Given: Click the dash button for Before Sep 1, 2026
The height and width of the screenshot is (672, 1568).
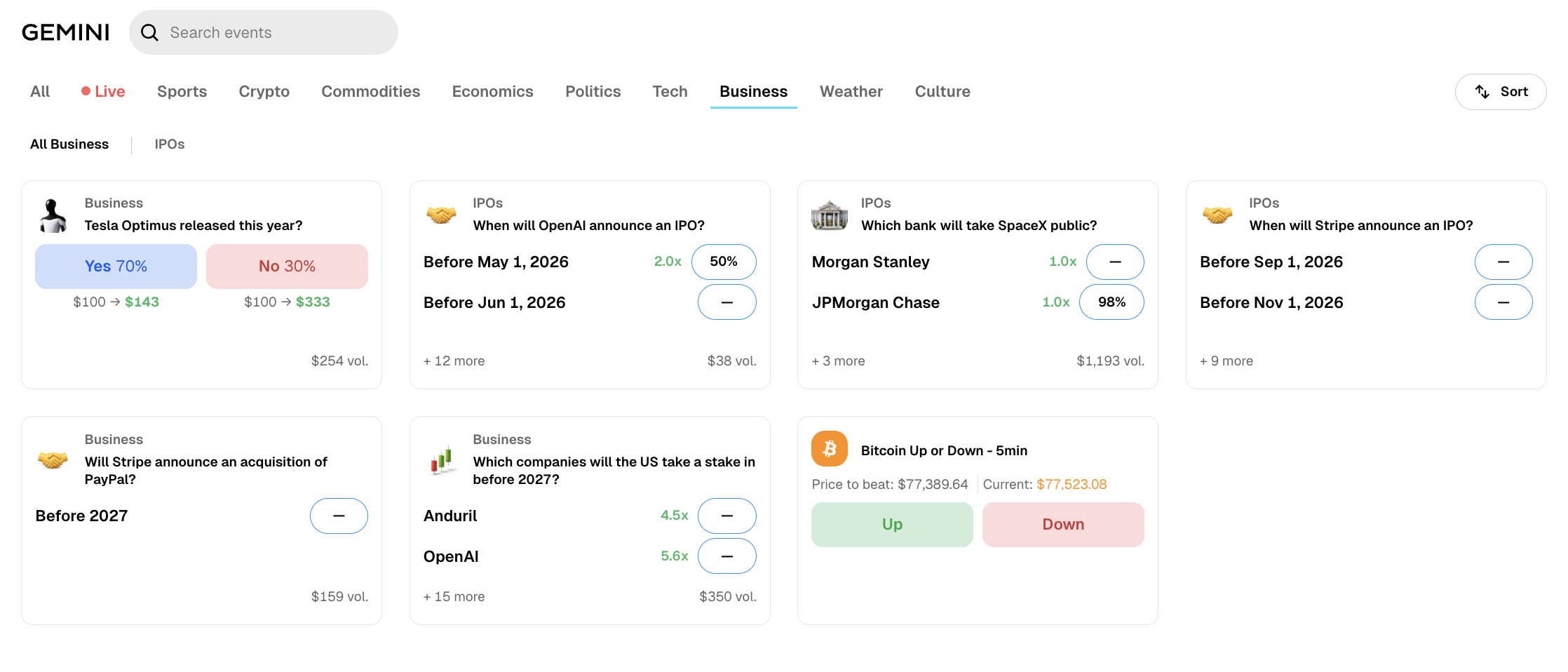Looking at the screenshot, I should point(1503,262).
